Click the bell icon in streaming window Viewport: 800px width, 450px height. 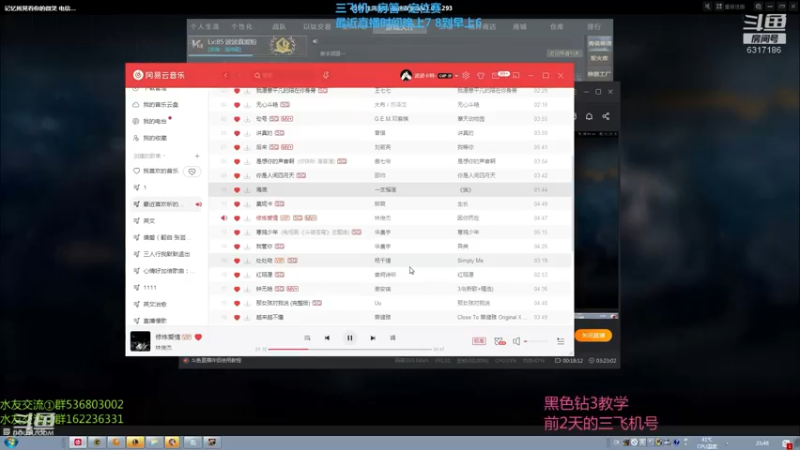589,116
